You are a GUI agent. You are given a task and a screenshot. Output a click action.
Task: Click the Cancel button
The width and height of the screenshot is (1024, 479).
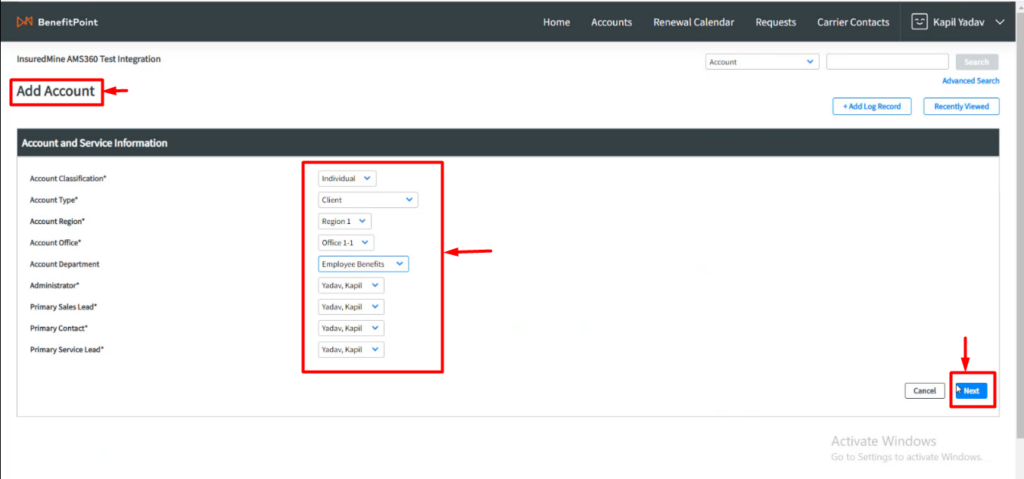coord(924,391)
